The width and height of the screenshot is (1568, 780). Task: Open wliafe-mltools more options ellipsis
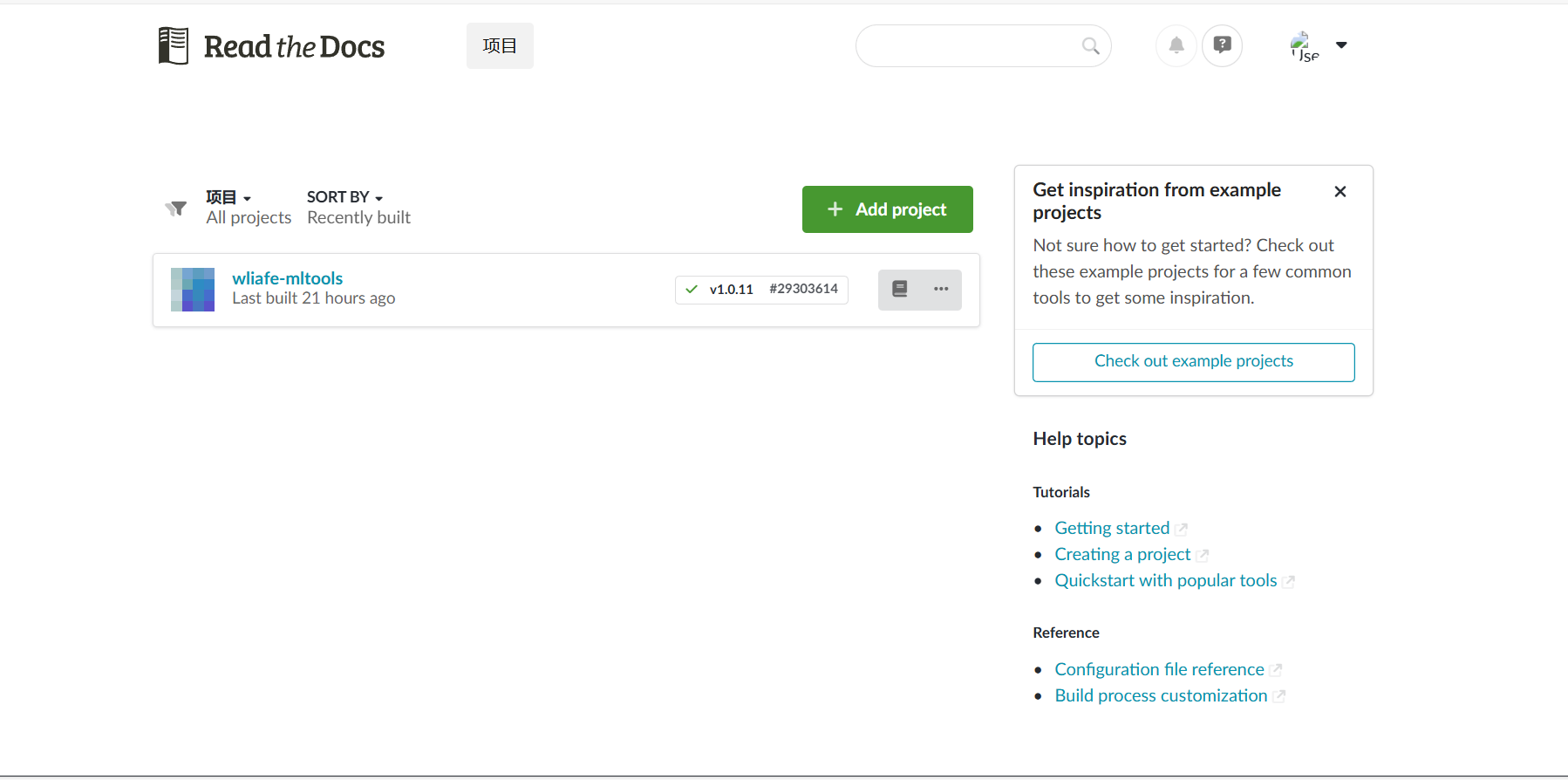[941, 290]
